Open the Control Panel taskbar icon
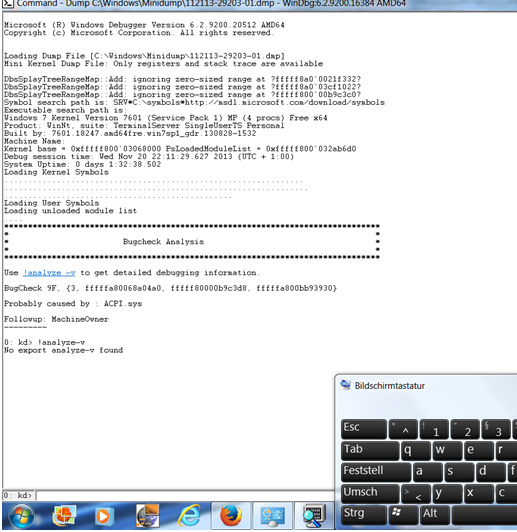517x532 pixels. 272,516
